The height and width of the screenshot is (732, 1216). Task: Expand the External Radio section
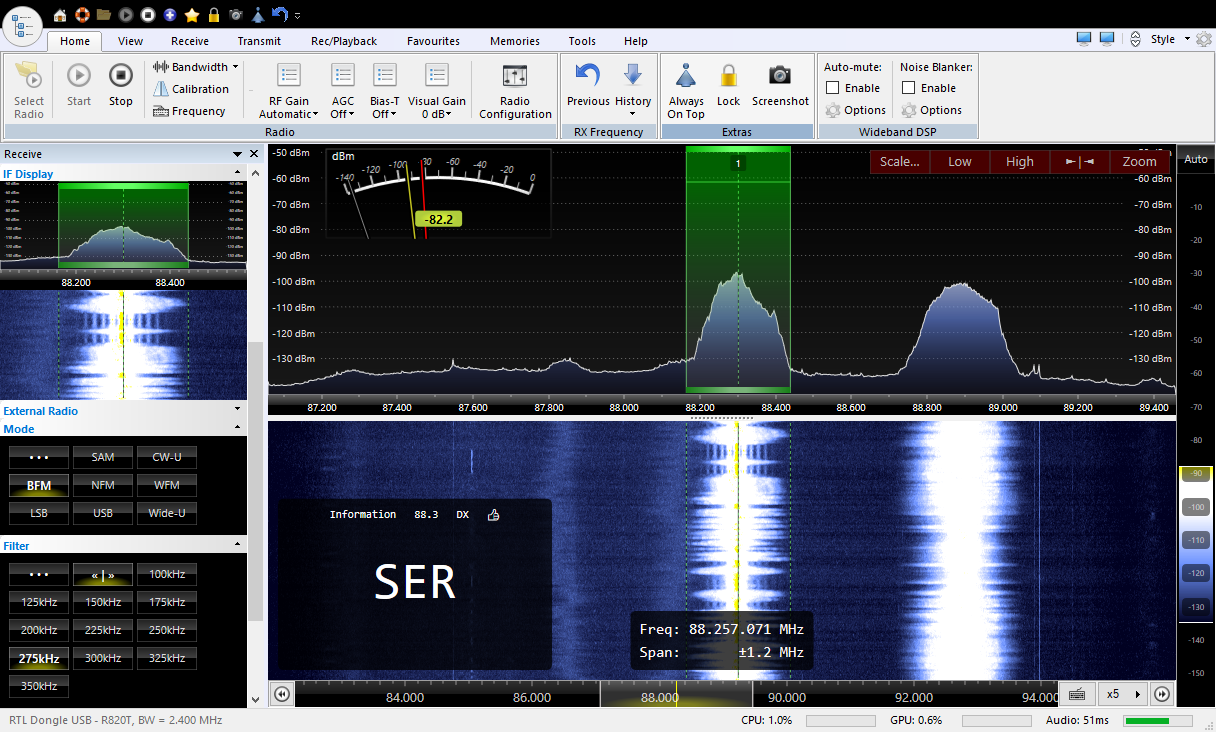click(237, 408)
